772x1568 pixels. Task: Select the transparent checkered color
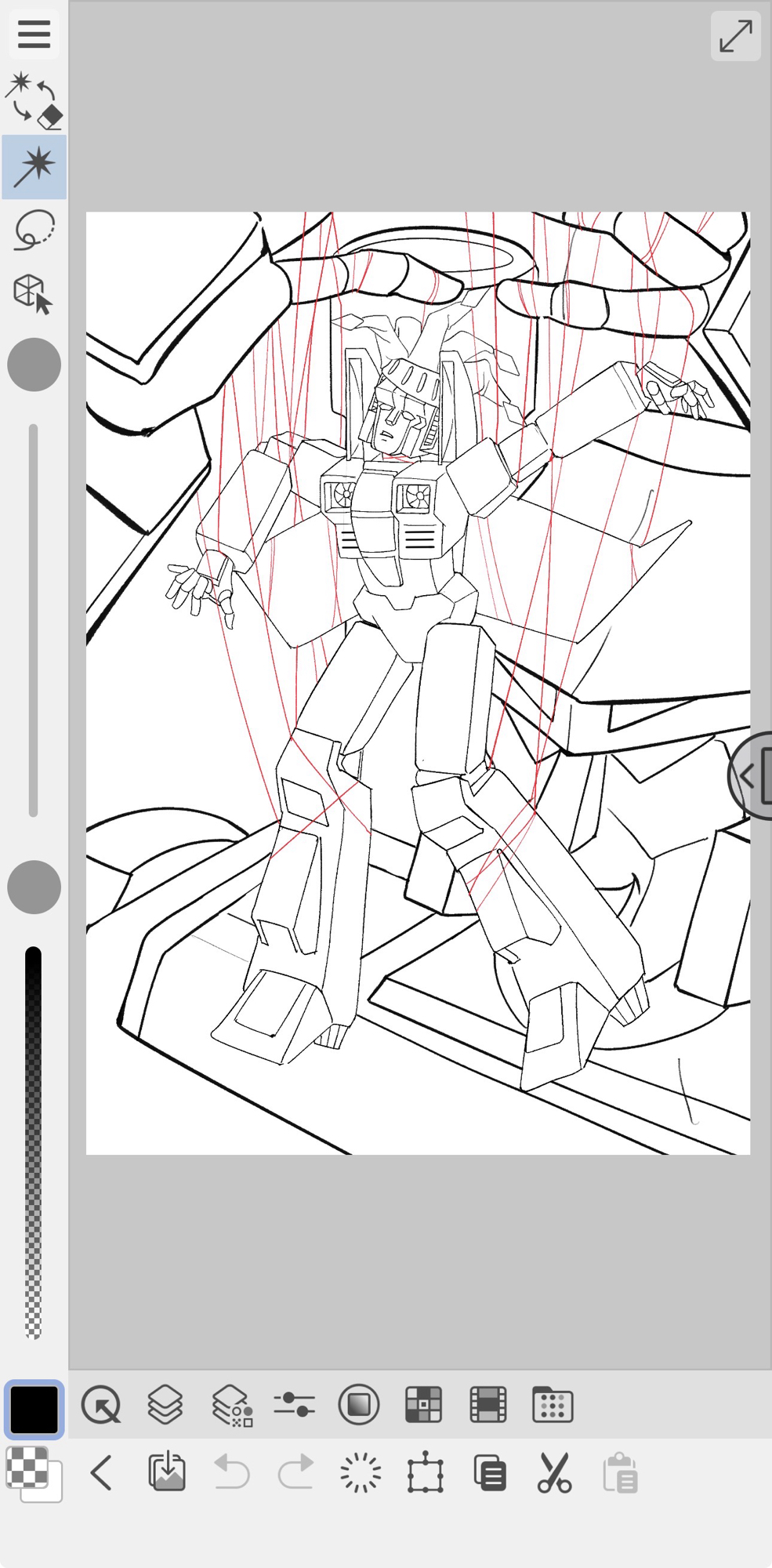click(27, 1467)
